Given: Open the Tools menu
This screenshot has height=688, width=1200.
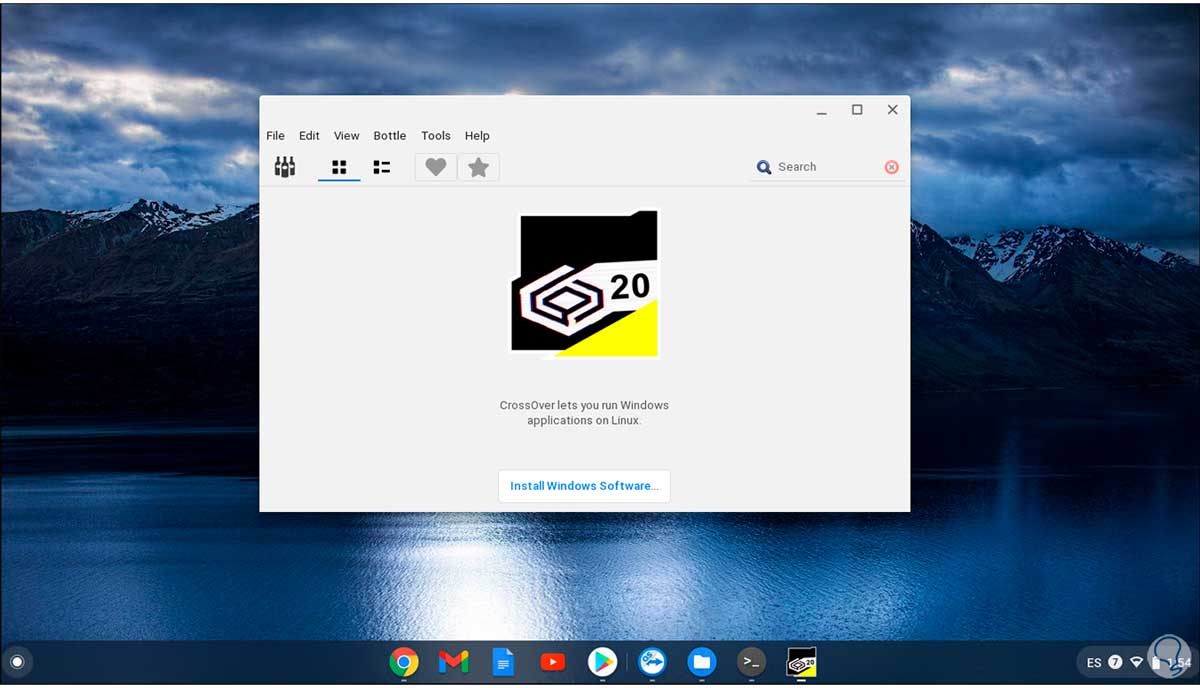Looking at the screenshot, I should click(x=435, y=136).
